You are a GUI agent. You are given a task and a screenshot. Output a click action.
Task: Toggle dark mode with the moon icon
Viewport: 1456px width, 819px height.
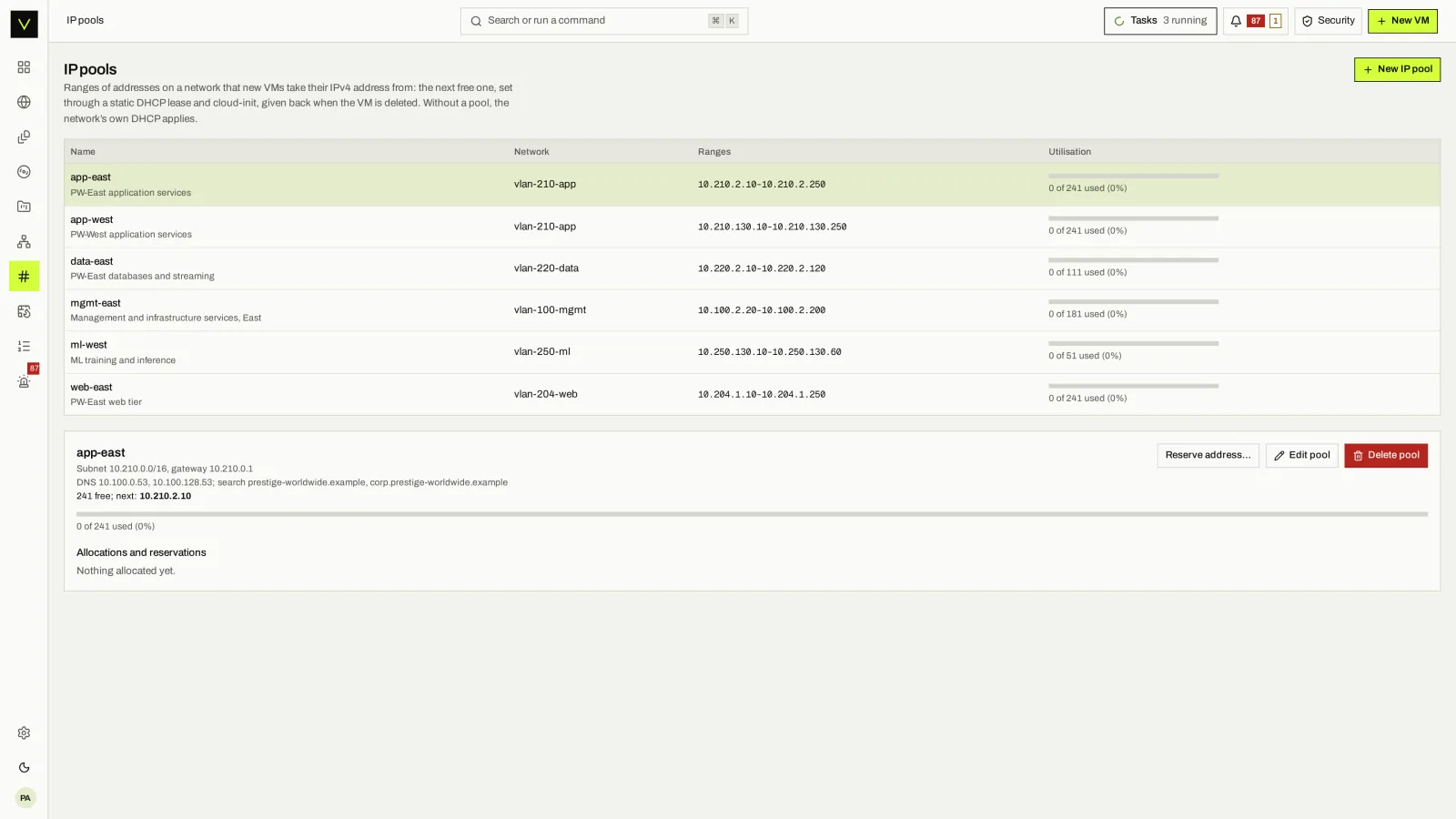pos(24,768)
